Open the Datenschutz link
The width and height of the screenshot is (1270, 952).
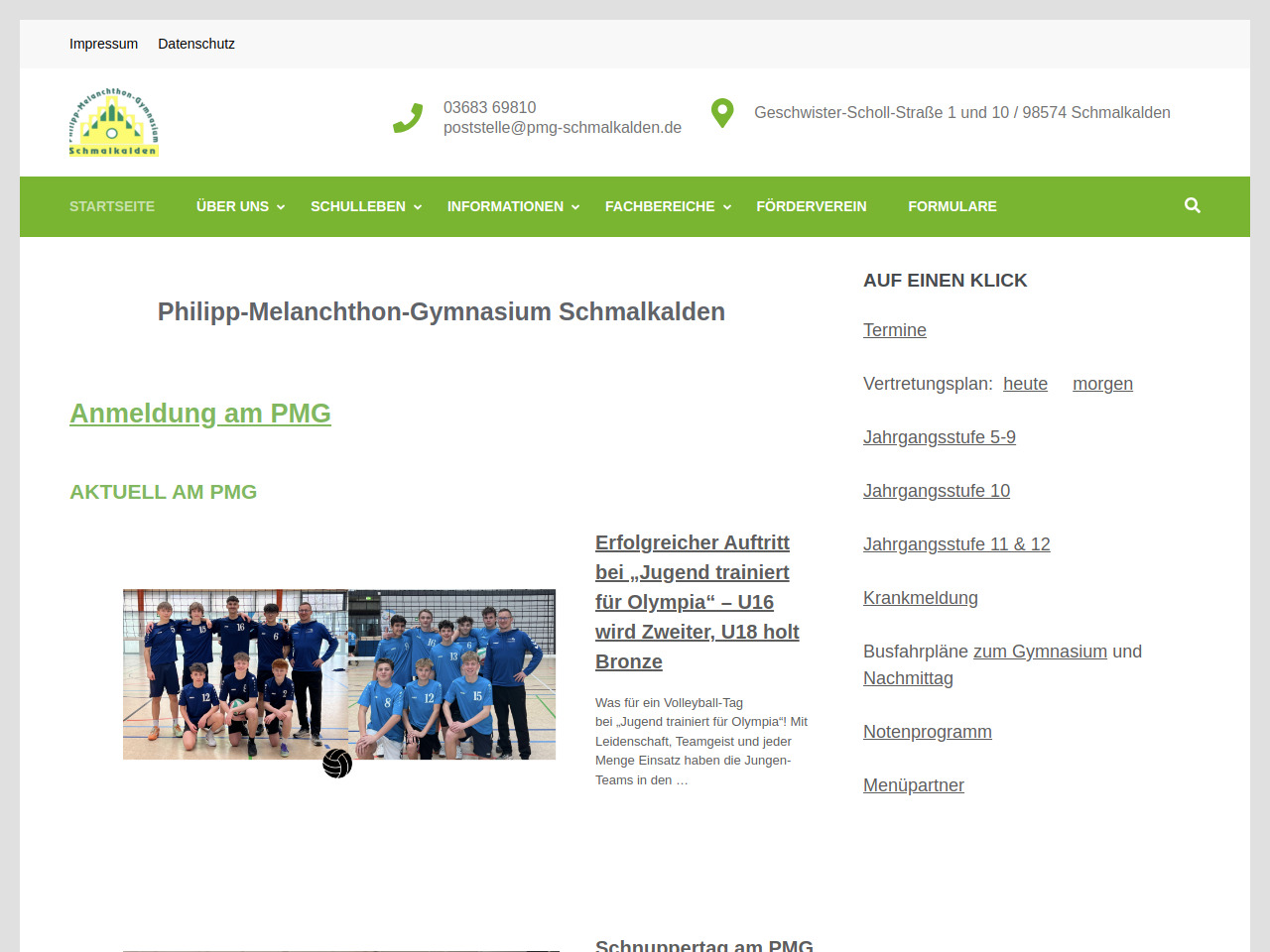(x=196, y=44)
